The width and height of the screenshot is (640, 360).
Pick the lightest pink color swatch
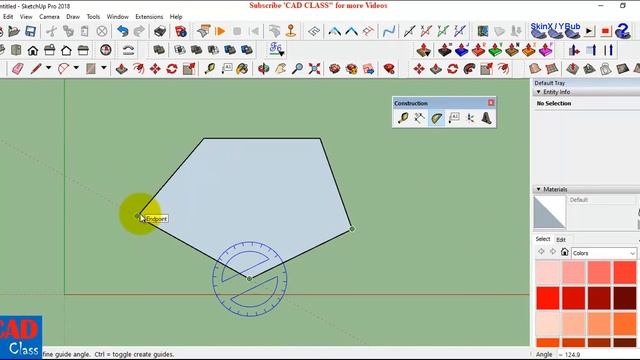click(548, 273)
